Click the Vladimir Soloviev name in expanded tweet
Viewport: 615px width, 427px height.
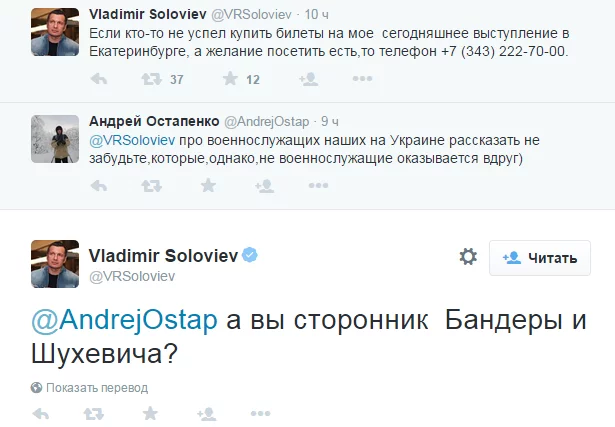[x=164, y=255]
